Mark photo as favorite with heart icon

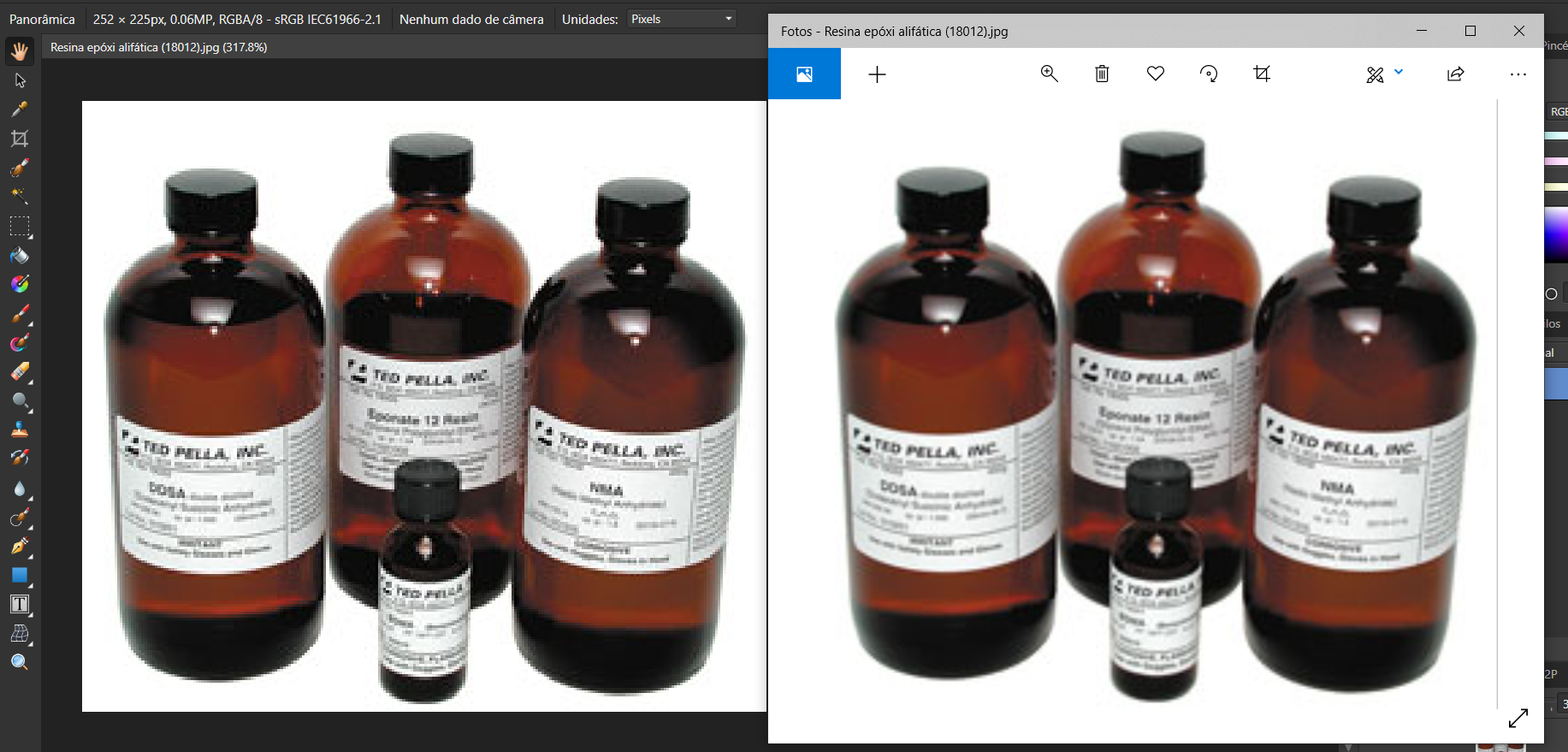click(1156, 74)
